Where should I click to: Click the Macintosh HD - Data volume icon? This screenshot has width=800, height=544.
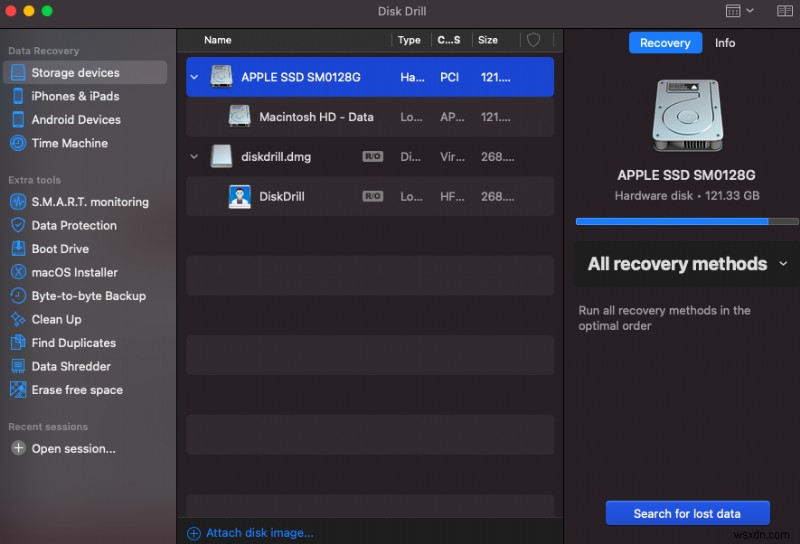[x=239, y=116]
